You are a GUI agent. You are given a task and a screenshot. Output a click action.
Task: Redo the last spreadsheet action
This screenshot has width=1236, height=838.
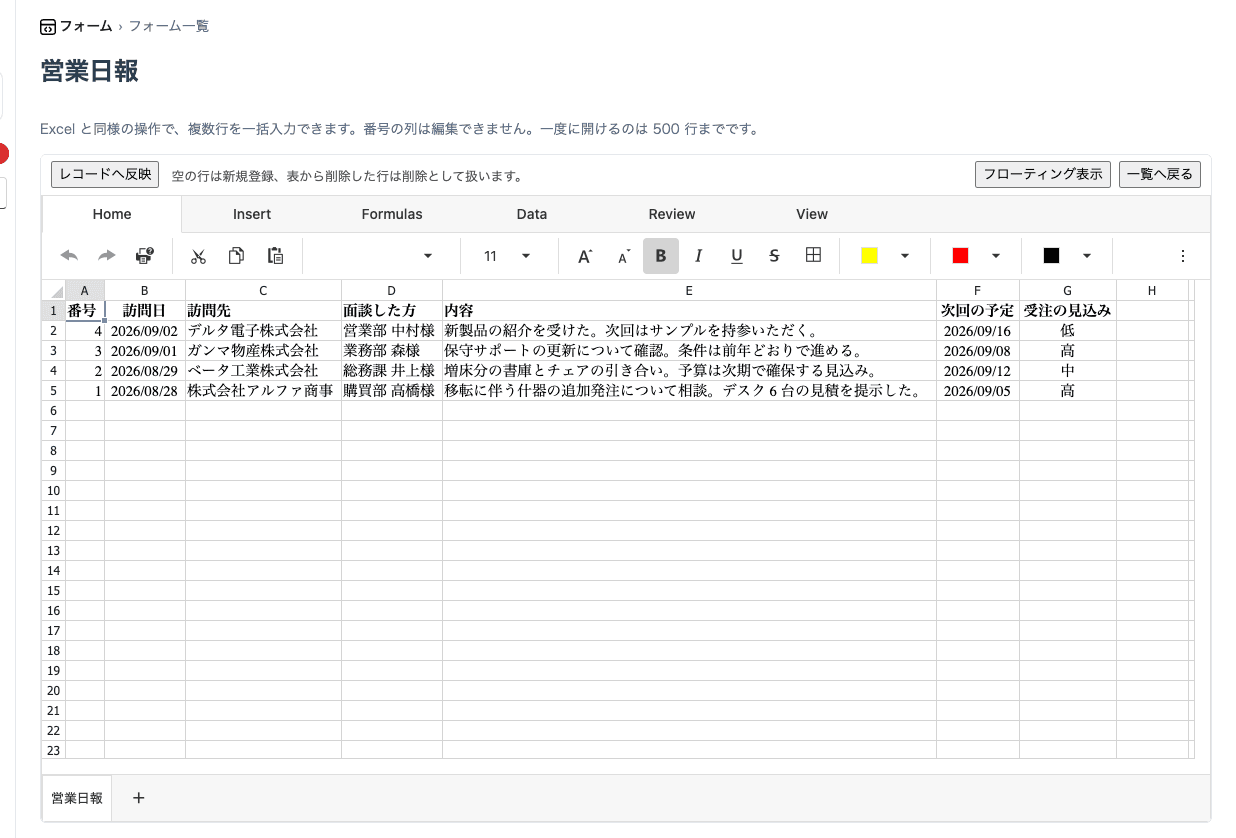pyautogui.click(x=107, y=256)
